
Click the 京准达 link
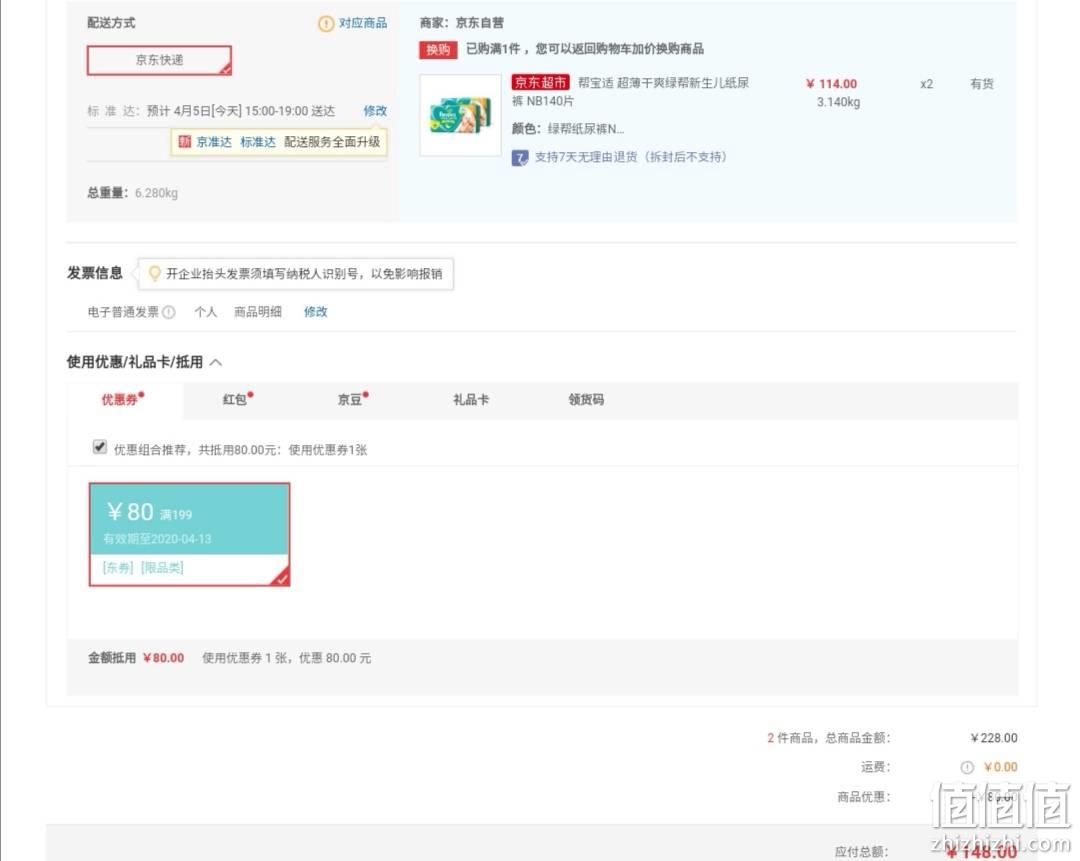(x=214, y=142)
